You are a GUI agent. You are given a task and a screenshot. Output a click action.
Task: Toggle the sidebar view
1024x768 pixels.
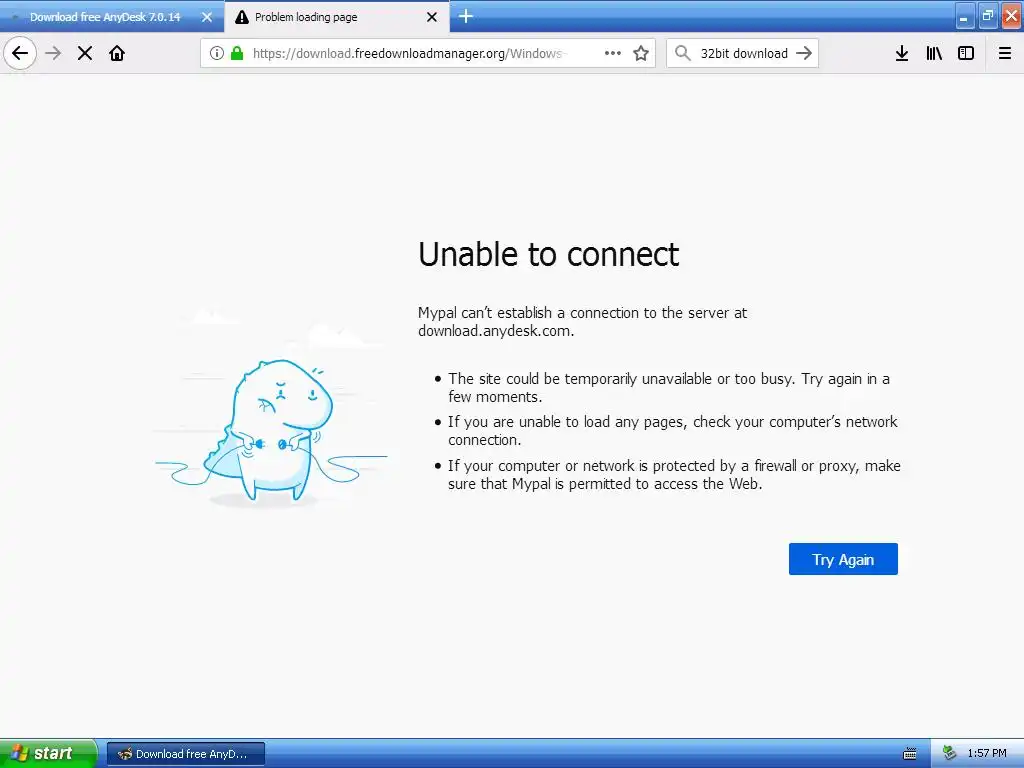click(966, 53)
